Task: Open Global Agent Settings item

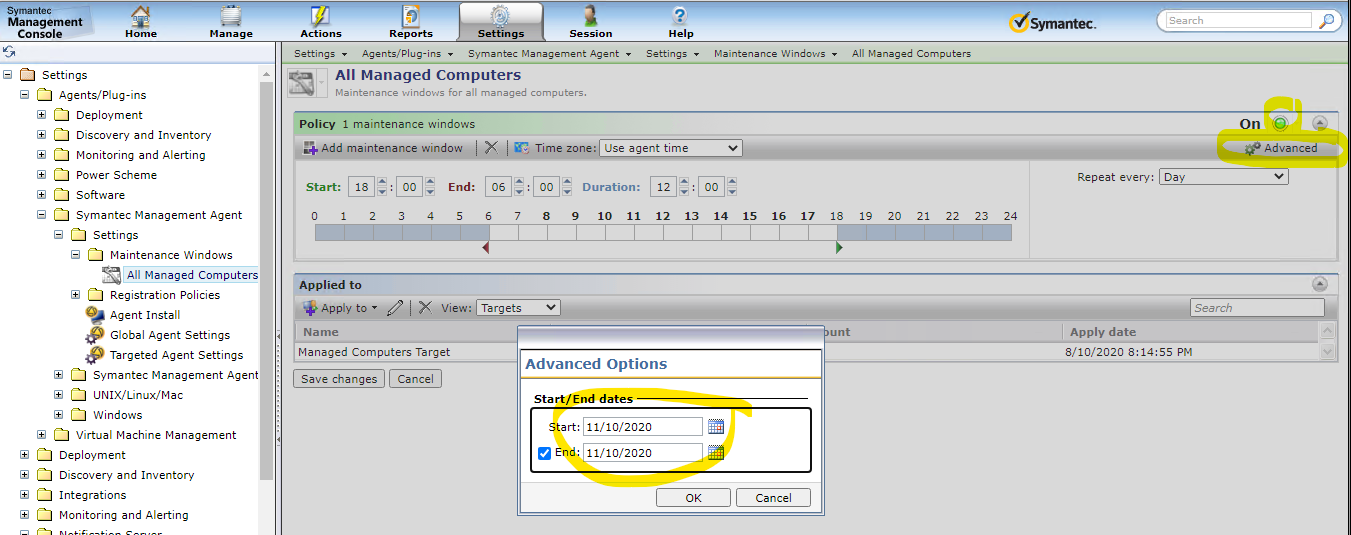Action: coord(170,335)
